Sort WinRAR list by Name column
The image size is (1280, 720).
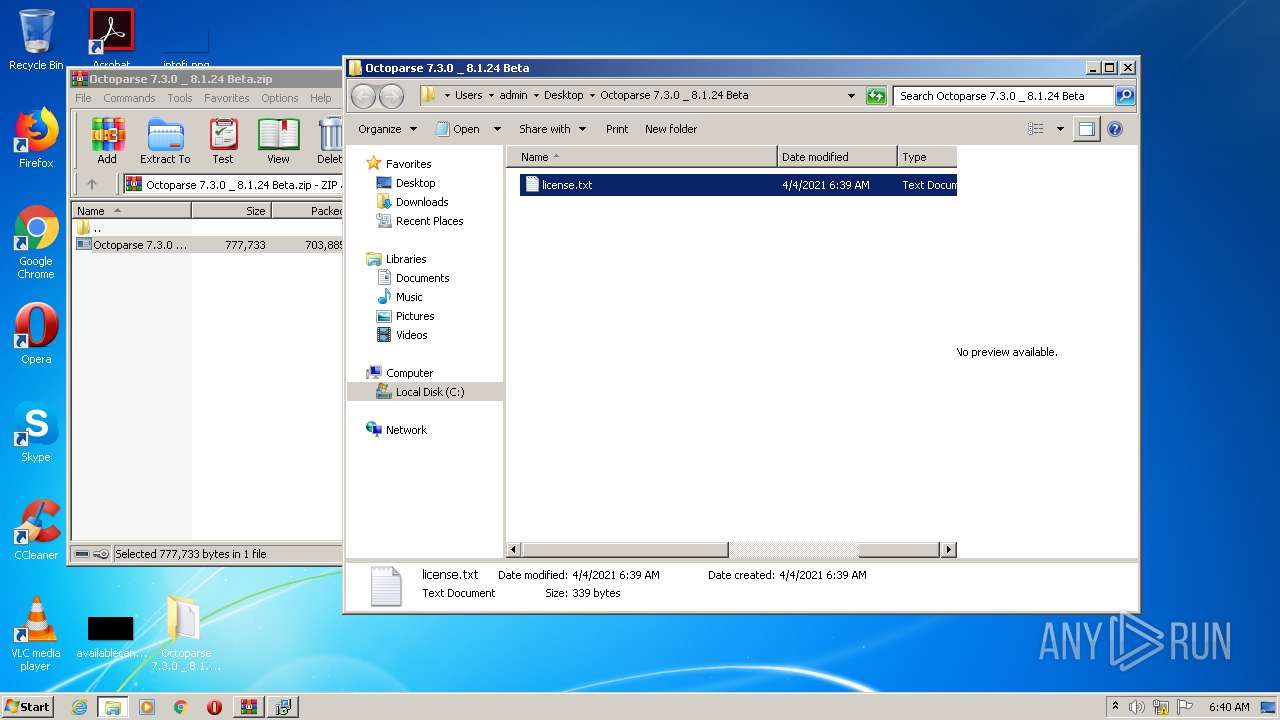[x=131, y=211]
